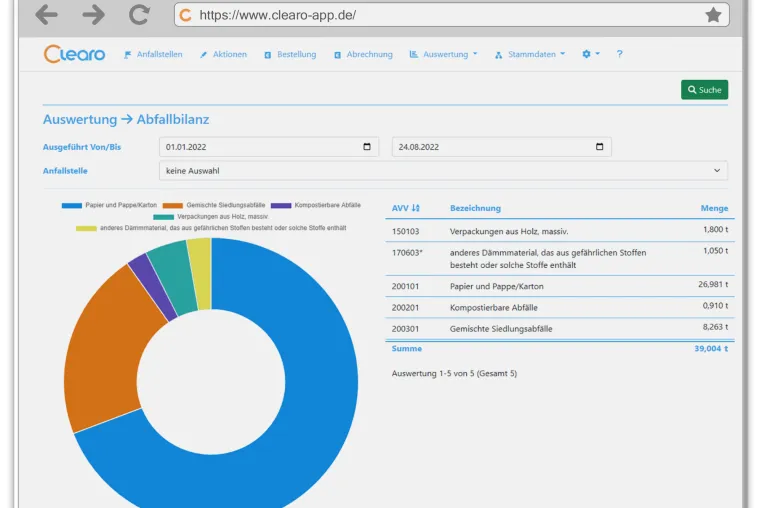Open the Bestellung menu item
The height and width of the screenshot is (508, 762).
coord(290,54)
